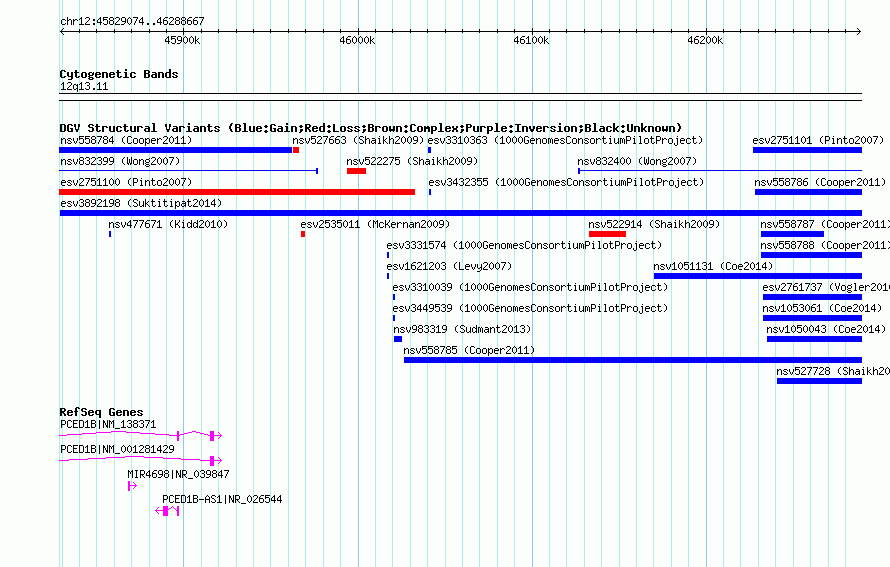Click esv2761737 Vogler variant label
The width and height of the screenshot is (890, 567).
pyautogui.click(x=826, y=287)
